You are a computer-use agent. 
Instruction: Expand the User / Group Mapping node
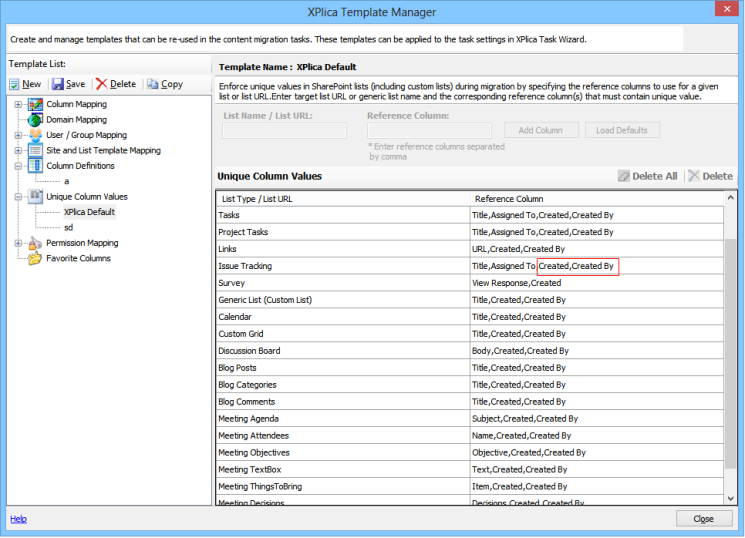click(x=18, y=135)
